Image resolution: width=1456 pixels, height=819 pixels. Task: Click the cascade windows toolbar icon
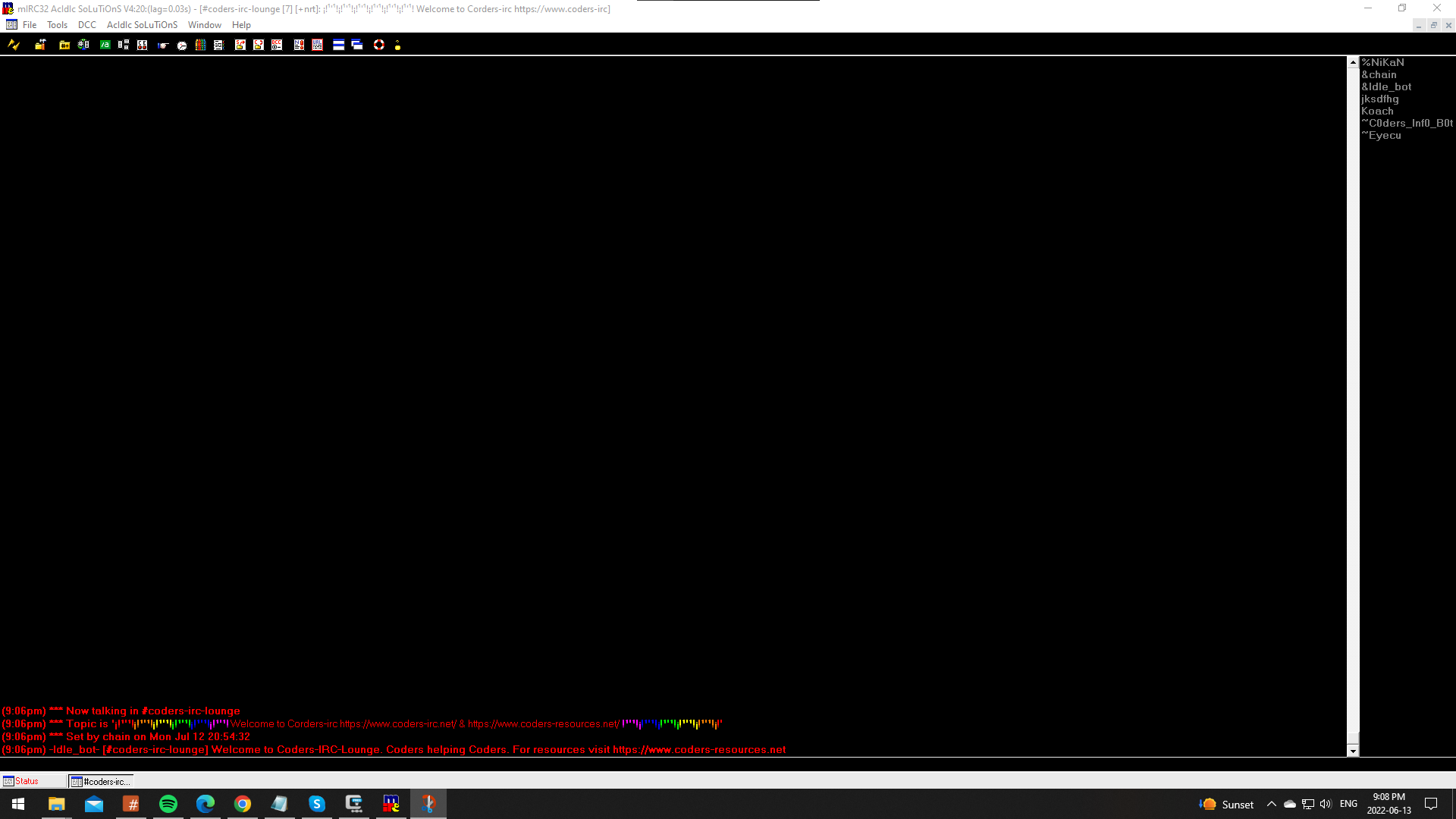click(357, 45)
